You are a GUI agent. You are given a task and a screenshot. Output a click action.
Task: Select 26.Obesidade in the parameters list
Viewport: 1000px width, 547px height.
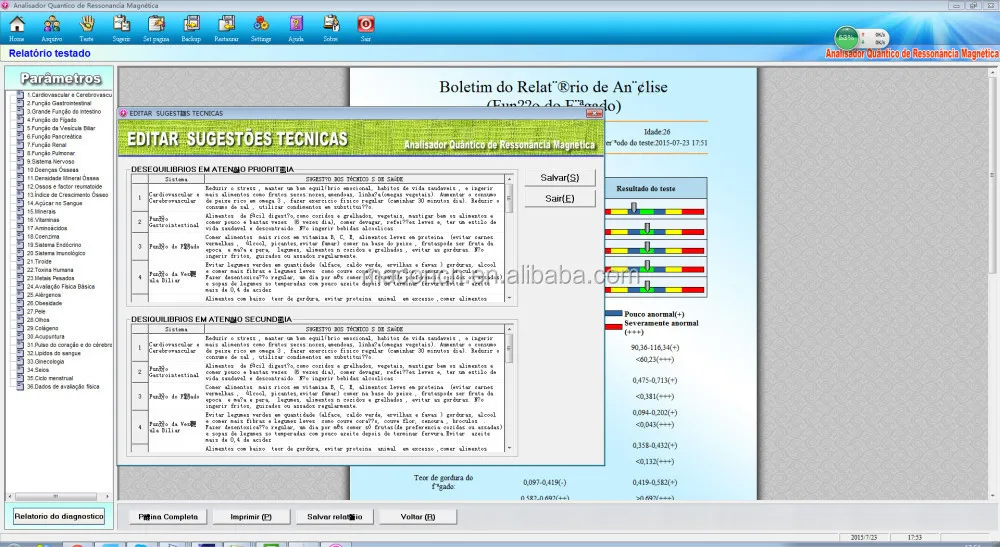click(45, 303)
